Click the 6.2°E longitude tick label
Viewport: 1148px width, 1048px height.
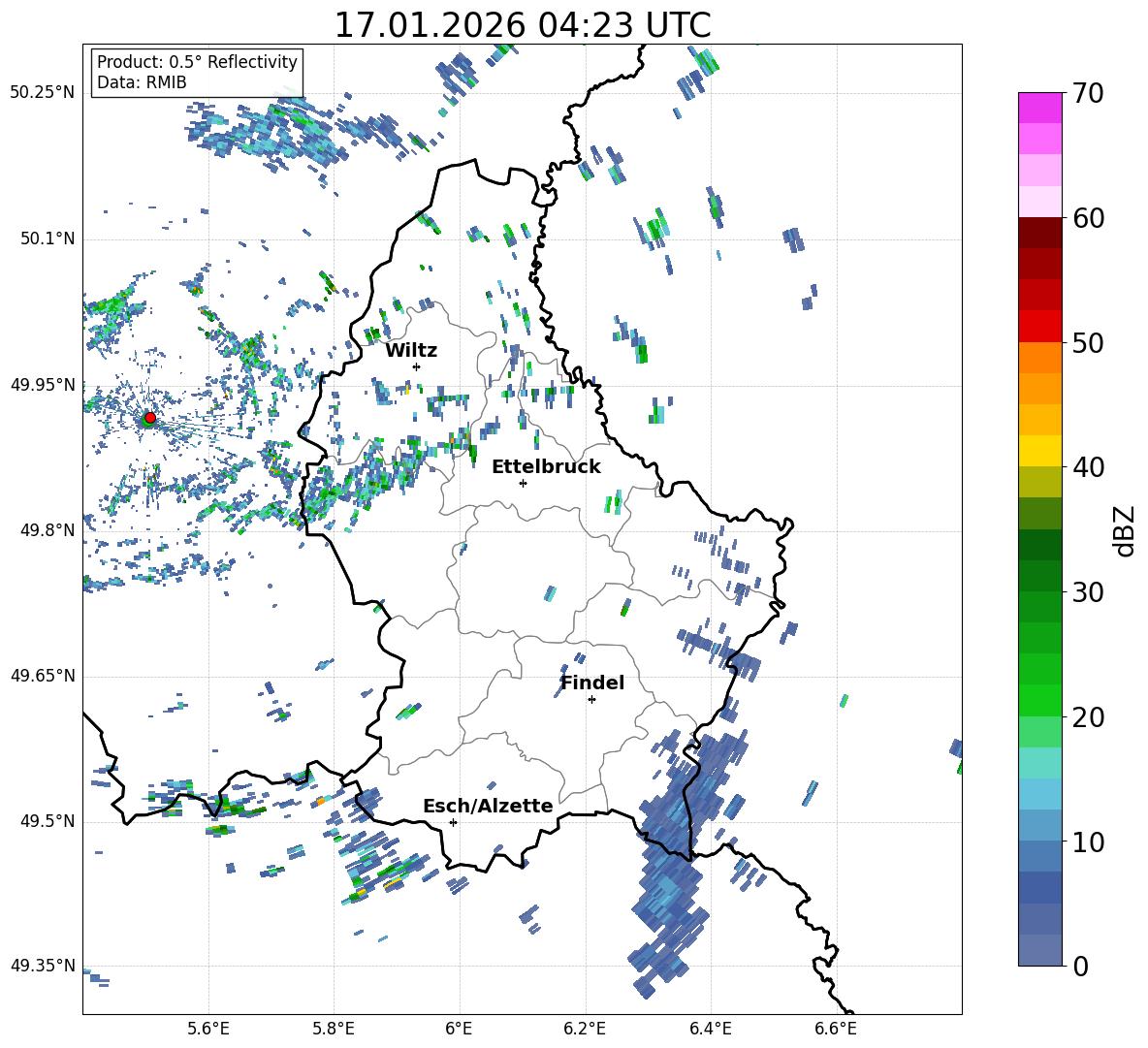[586, 1028]
